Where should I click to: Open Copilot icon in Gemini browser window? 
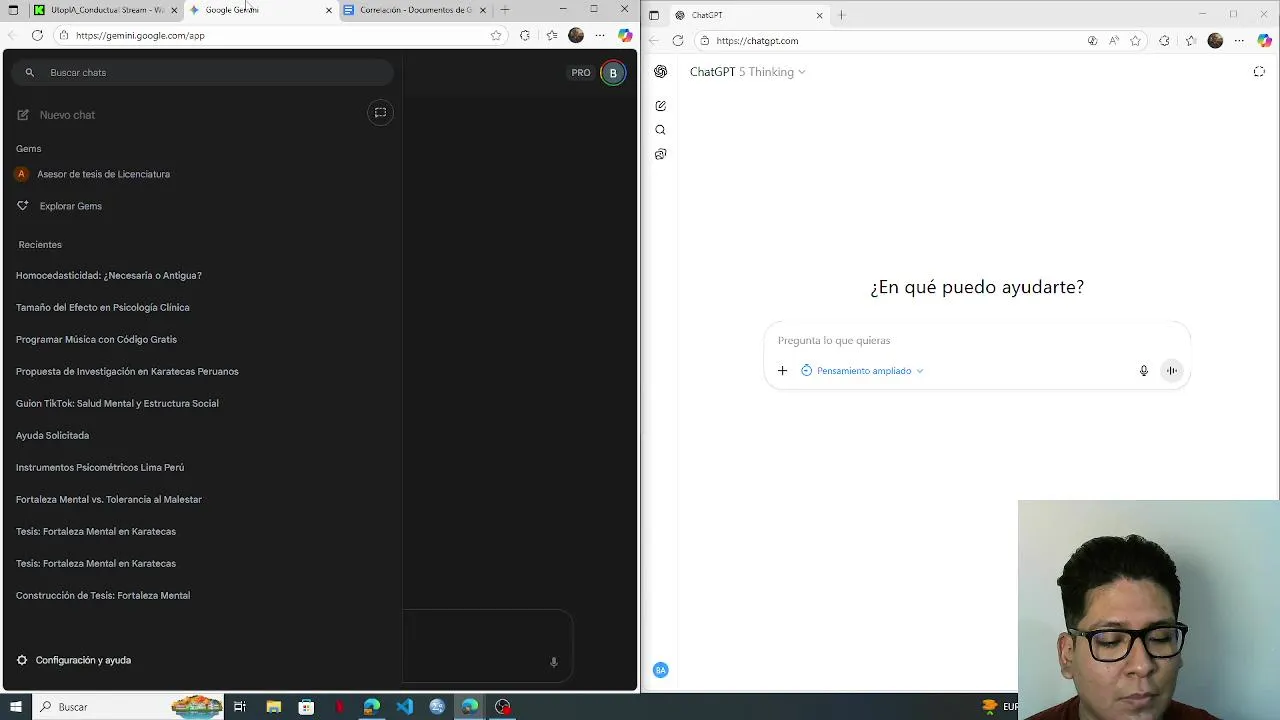(625, 35)
